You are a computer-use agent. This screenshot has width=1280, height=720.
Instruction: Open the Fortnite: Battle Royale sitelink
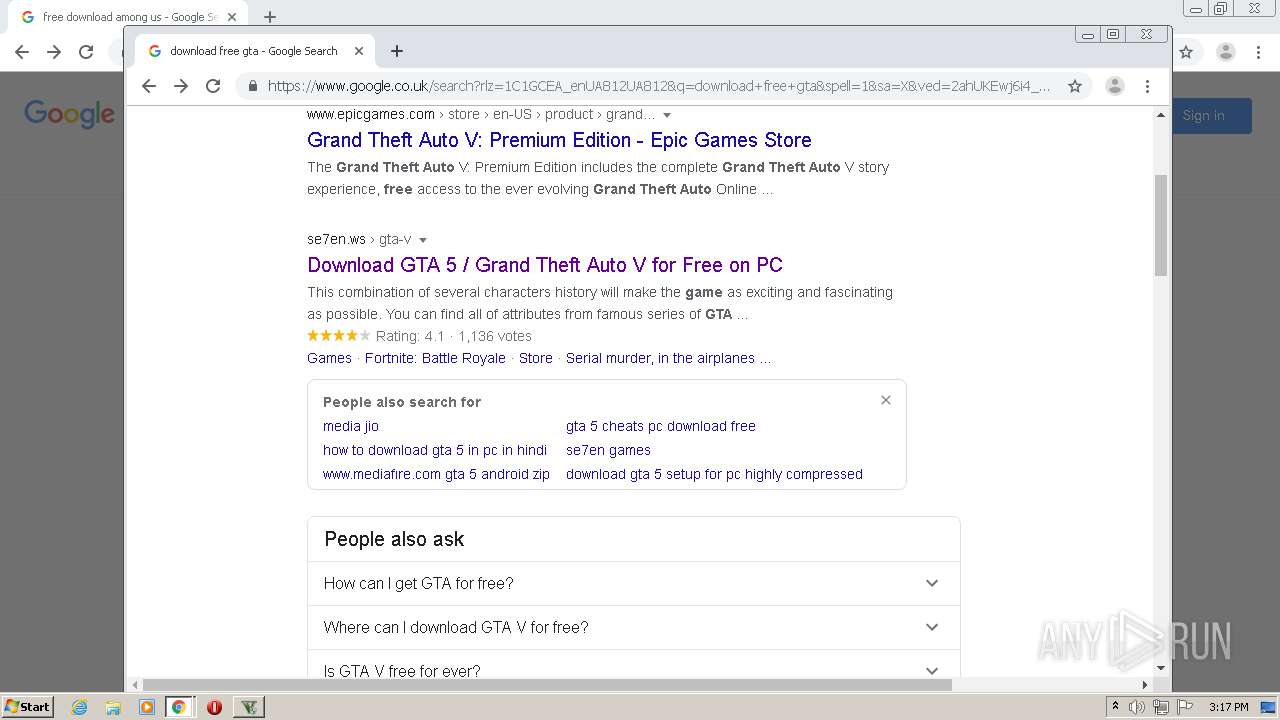tap(435, 358)
